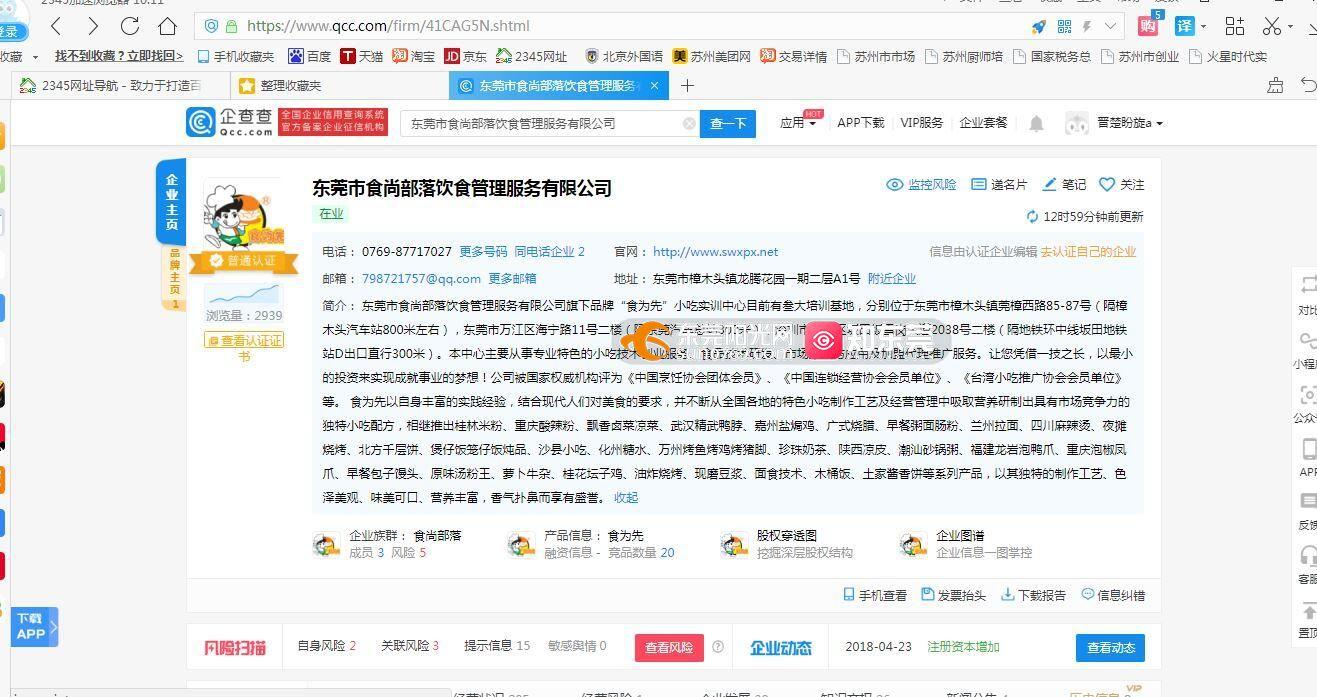Click email 798721757@qq.com

coord(421,279)
